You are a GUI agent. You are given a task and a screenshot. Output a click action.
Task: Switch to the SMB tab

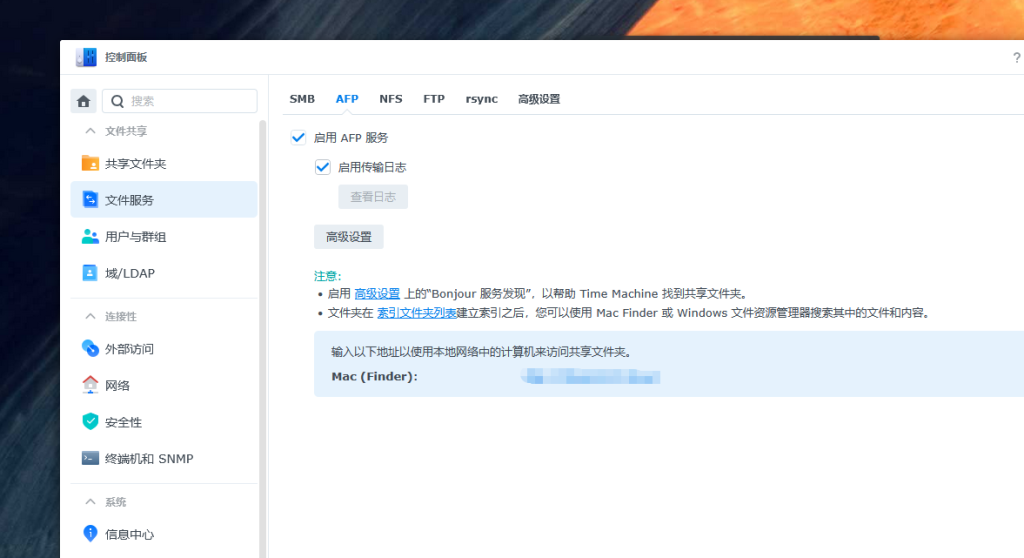(x=302, y=99)
